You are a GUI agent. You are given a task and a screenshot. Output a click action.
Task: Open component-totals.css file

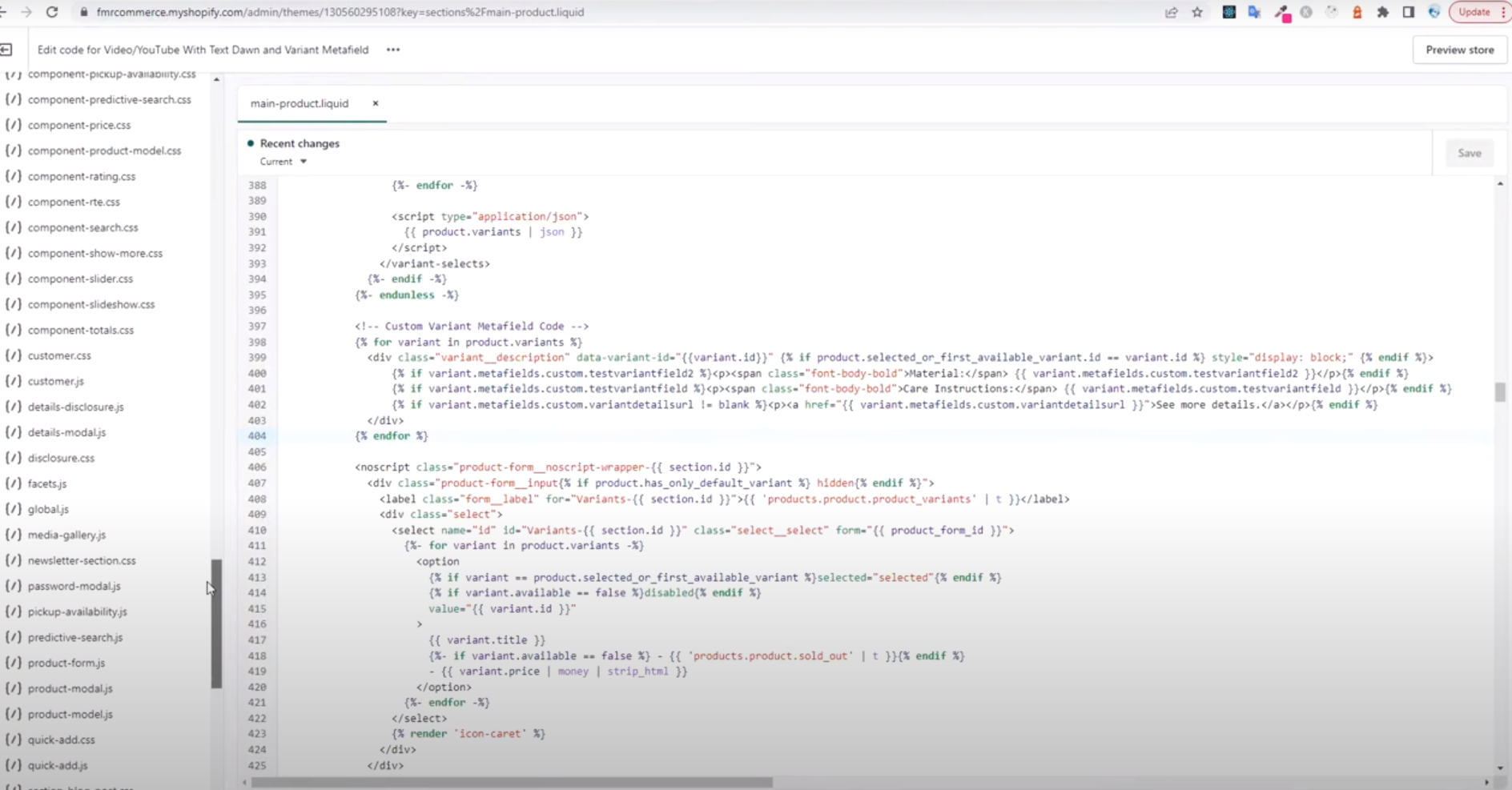(80, 330)
